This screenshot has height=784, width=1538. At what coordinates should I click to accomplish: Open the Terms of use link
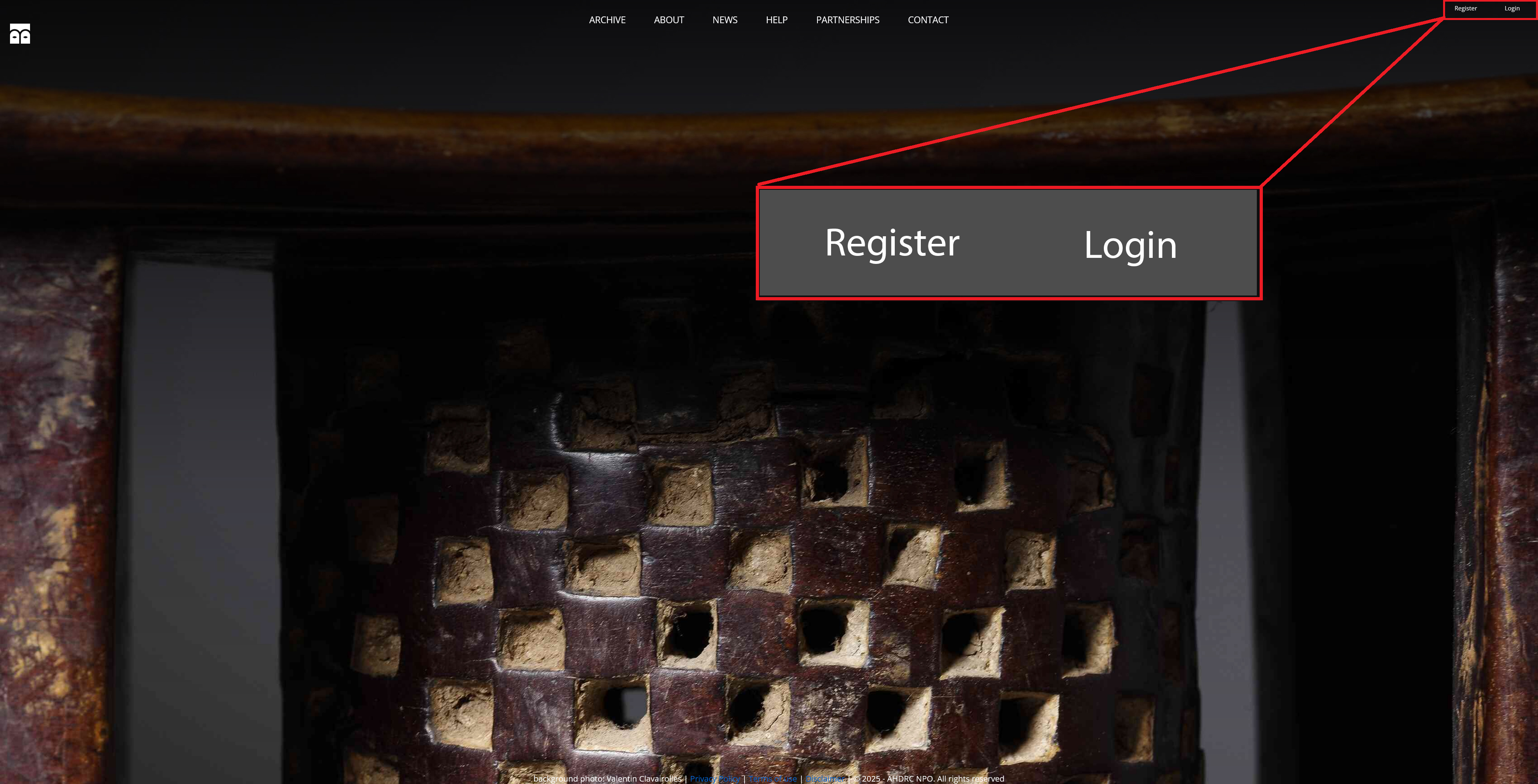[773, 779]
